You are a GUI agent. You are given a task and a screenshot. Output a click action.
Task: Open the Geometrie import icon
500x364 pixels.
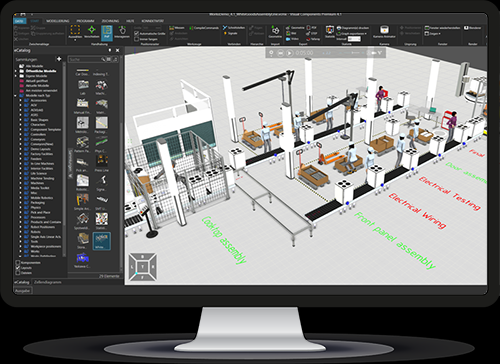tap(275, 31)
